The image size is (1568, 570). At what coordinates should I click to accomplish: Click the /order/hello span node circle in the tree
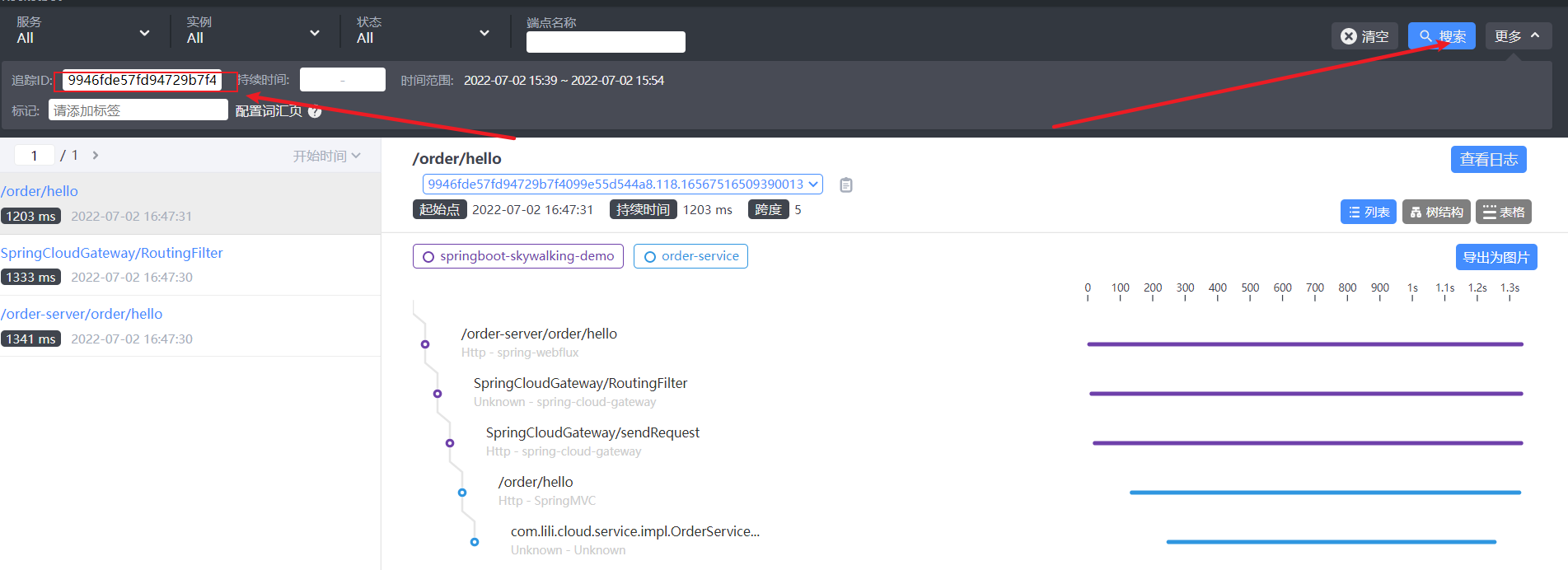462,493
